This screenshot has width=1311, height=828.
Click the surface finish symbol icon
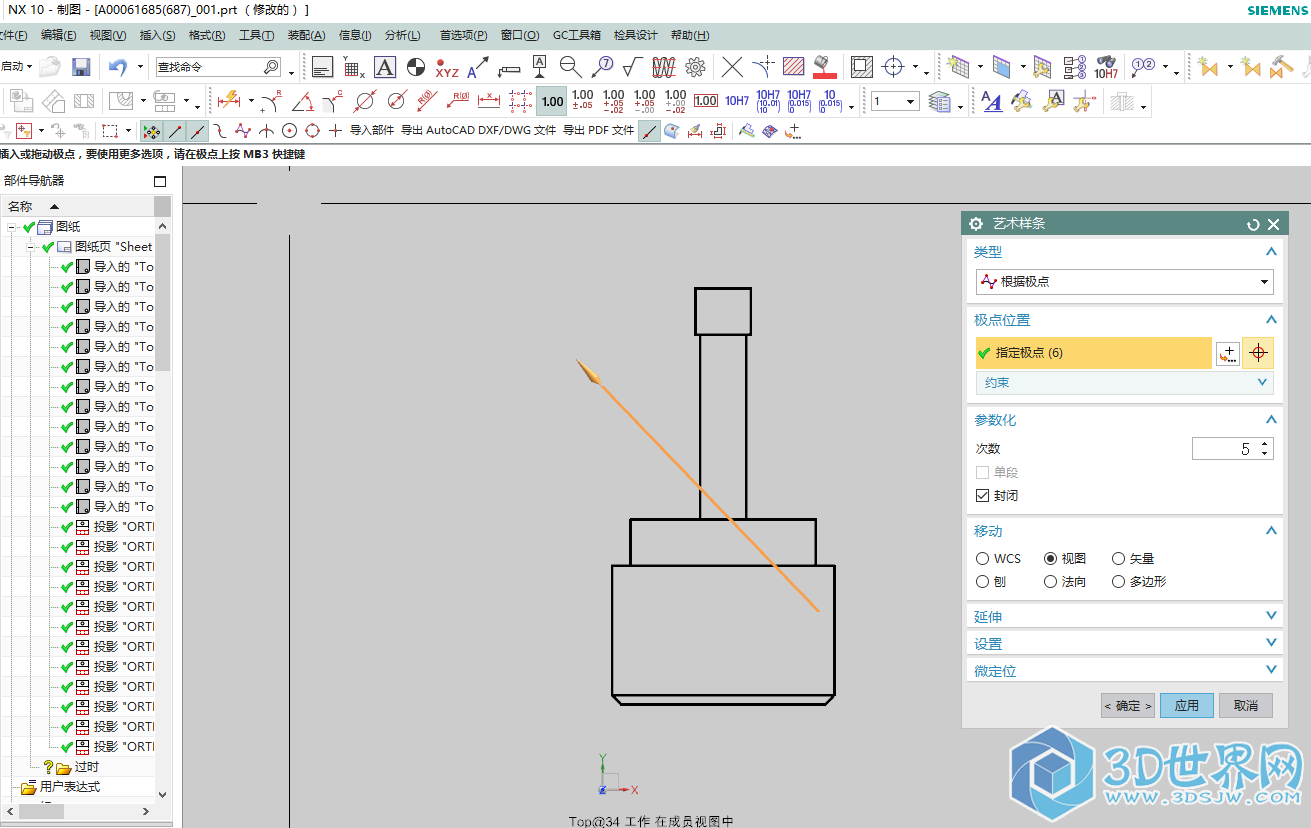632,67
